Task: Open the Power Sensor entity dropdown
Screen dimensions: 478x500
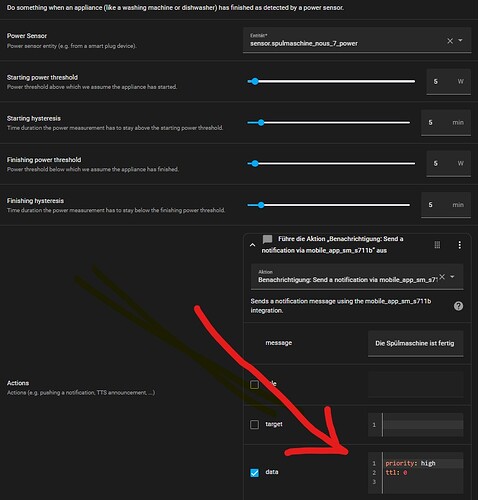Action: coord(460,40)
